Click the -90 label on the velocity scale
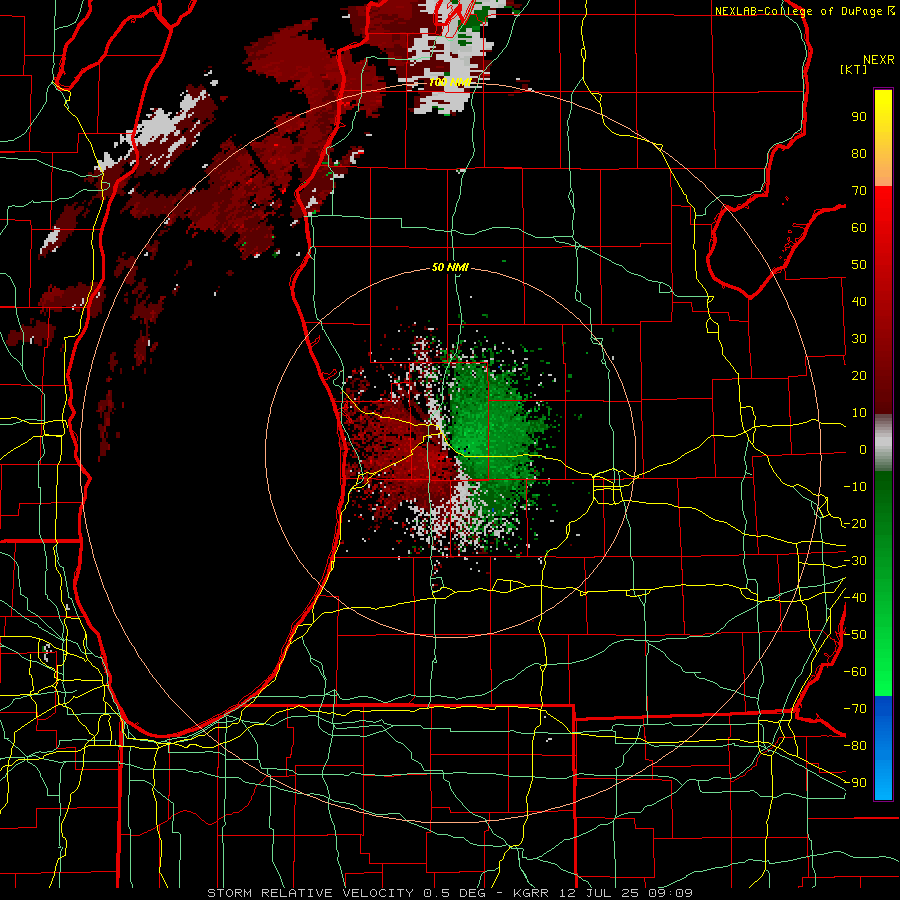The width and height of the screenshot is (900, 900). tap(855, 783)
